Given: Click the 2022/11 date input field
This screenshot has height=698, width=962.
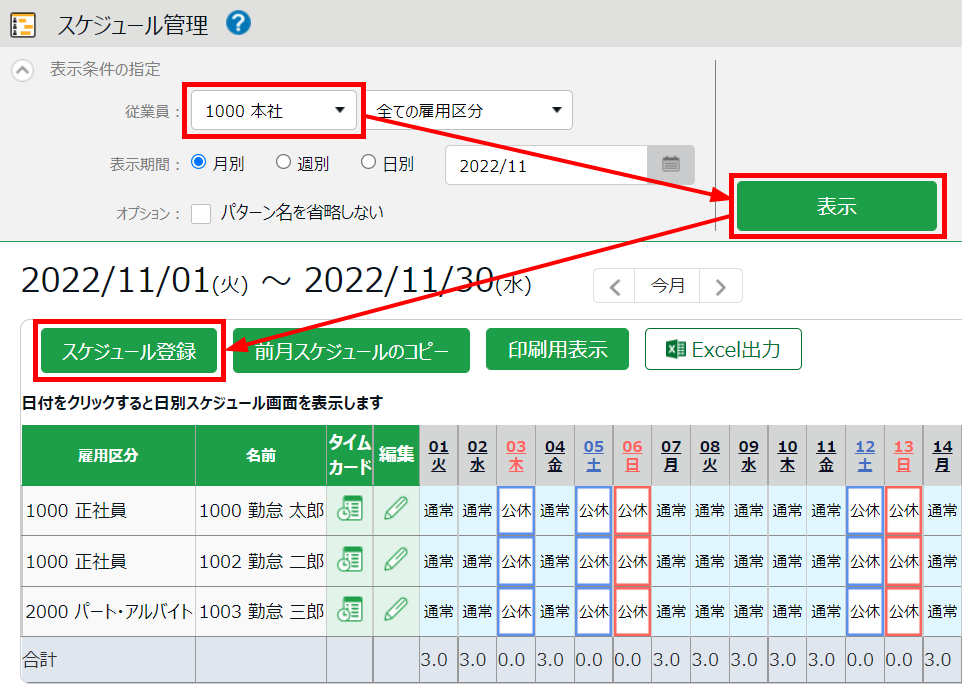Looking at the screenshot, I should click(x=546, y=166).
